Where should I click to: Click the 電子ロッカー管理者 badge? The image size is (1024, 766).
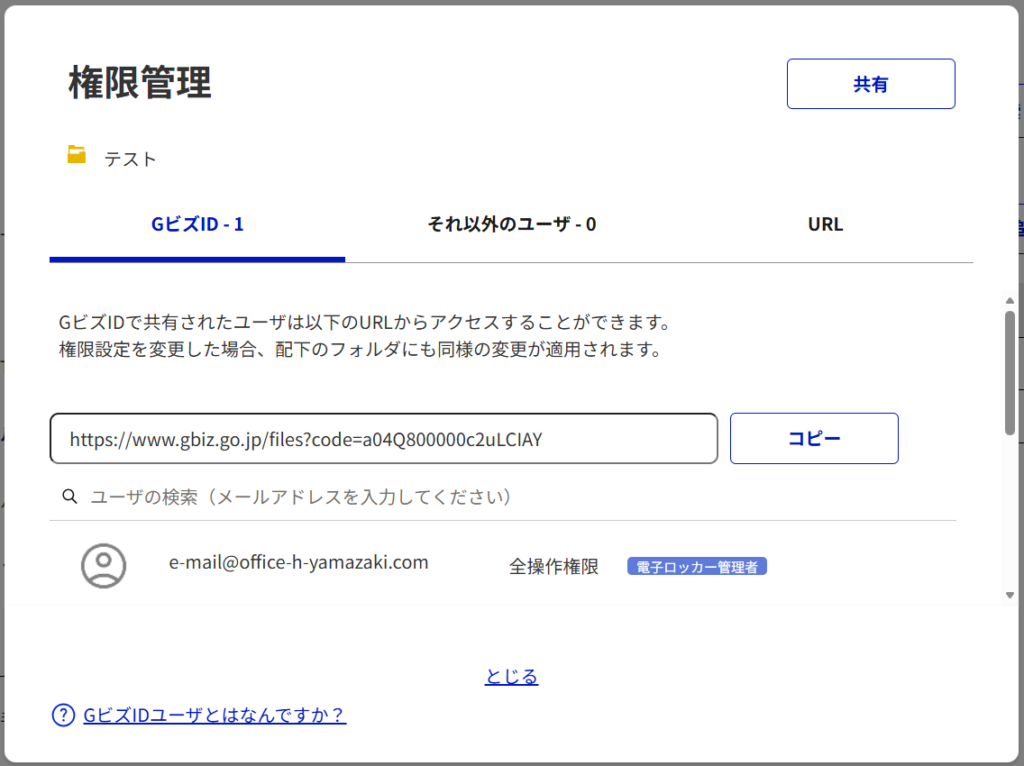697,567
